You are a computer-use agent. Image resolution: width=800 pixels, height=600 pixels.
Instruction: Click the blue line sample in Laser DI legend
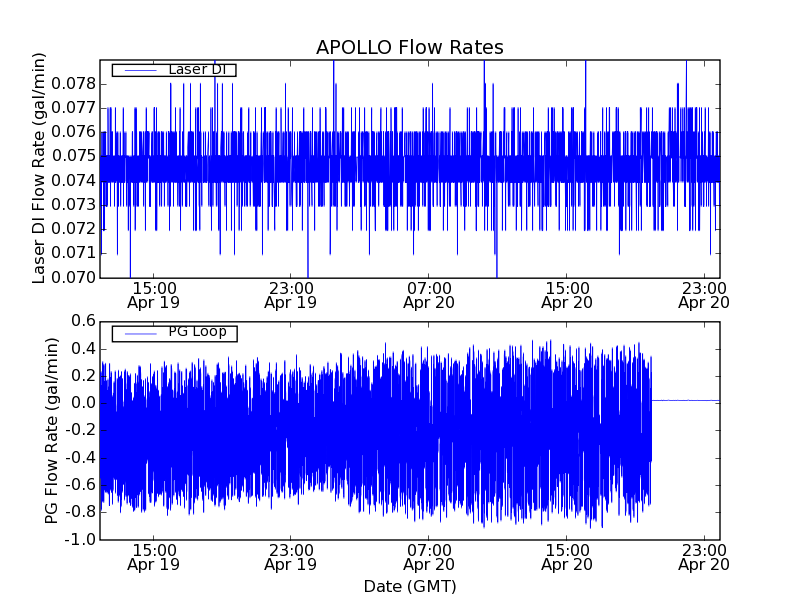pos(138,70)
